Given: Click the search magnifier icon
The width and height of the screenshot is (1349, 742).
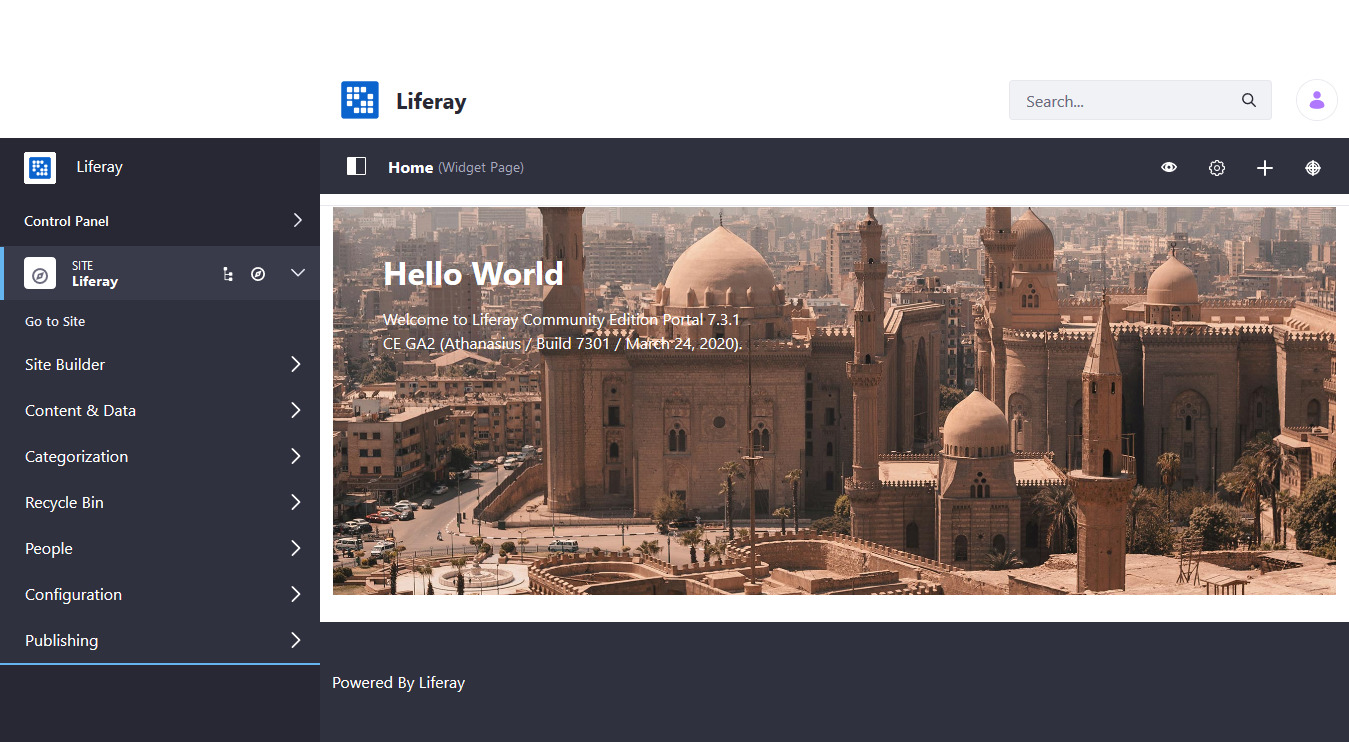Looking at the screenshot, I should tap(1249, 100).
